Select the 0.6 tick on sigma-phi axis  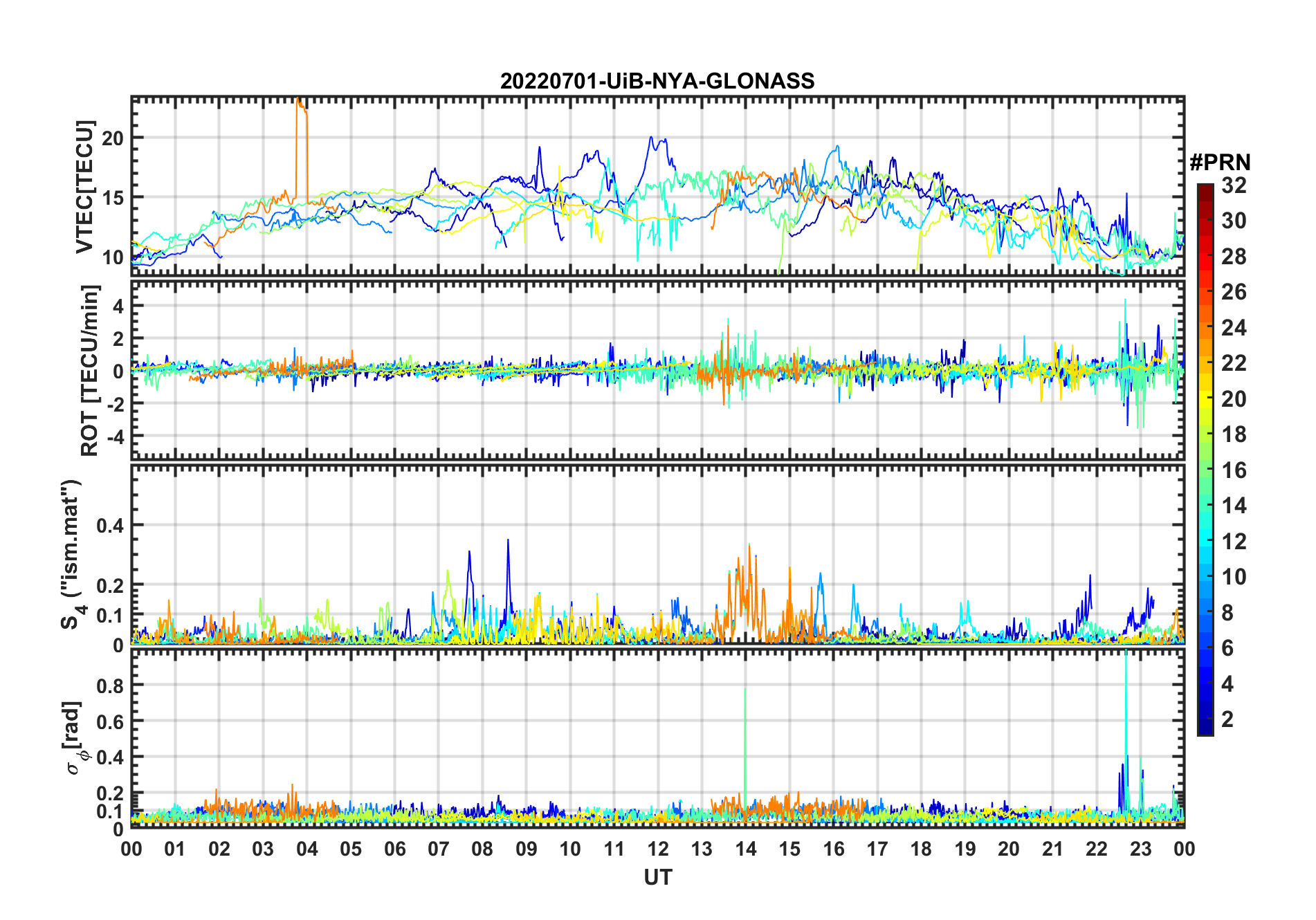pyautogui.click(x=110, y=721)
